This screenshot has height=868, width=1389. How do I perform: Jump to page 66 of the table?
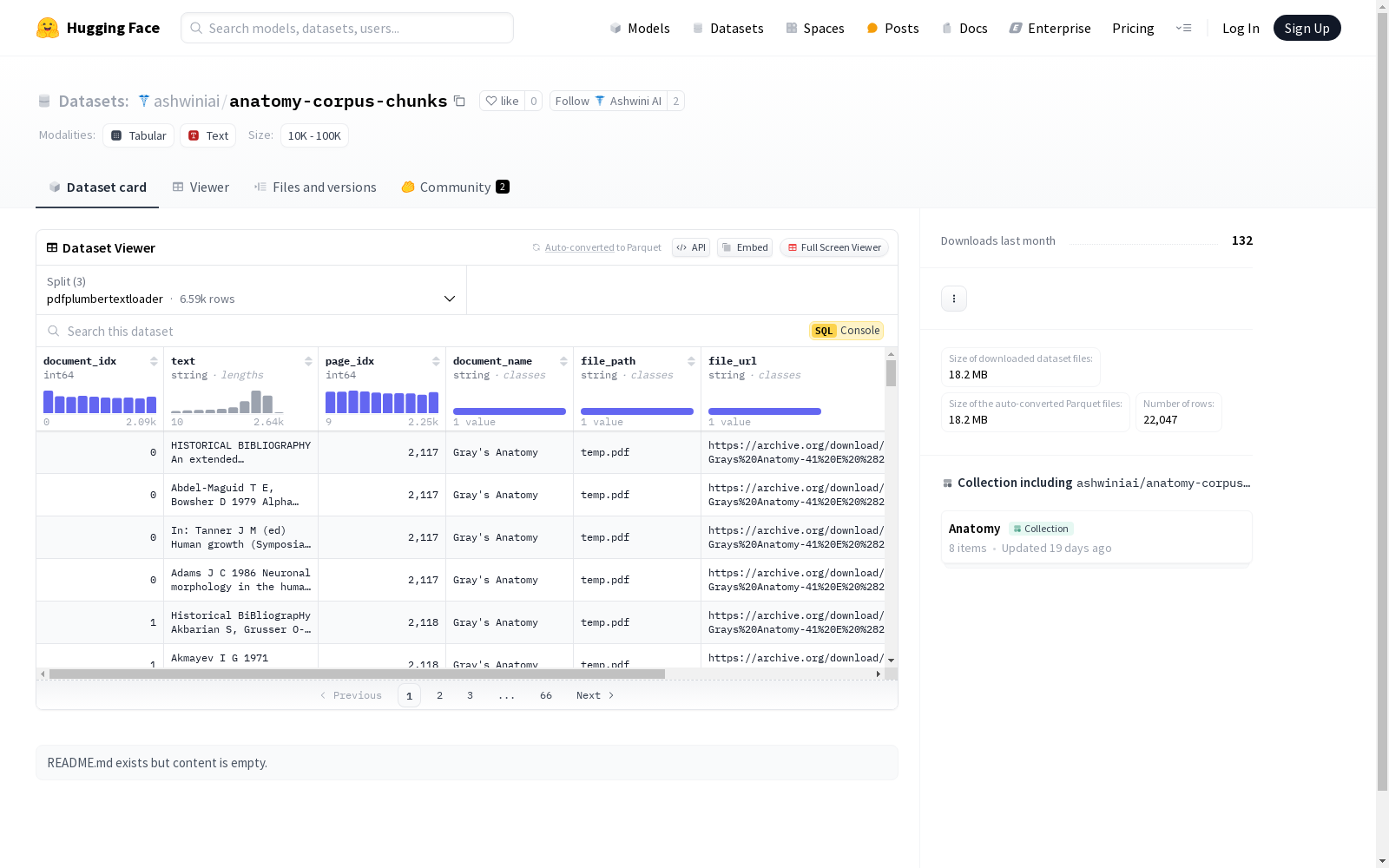tap(546, 695)
